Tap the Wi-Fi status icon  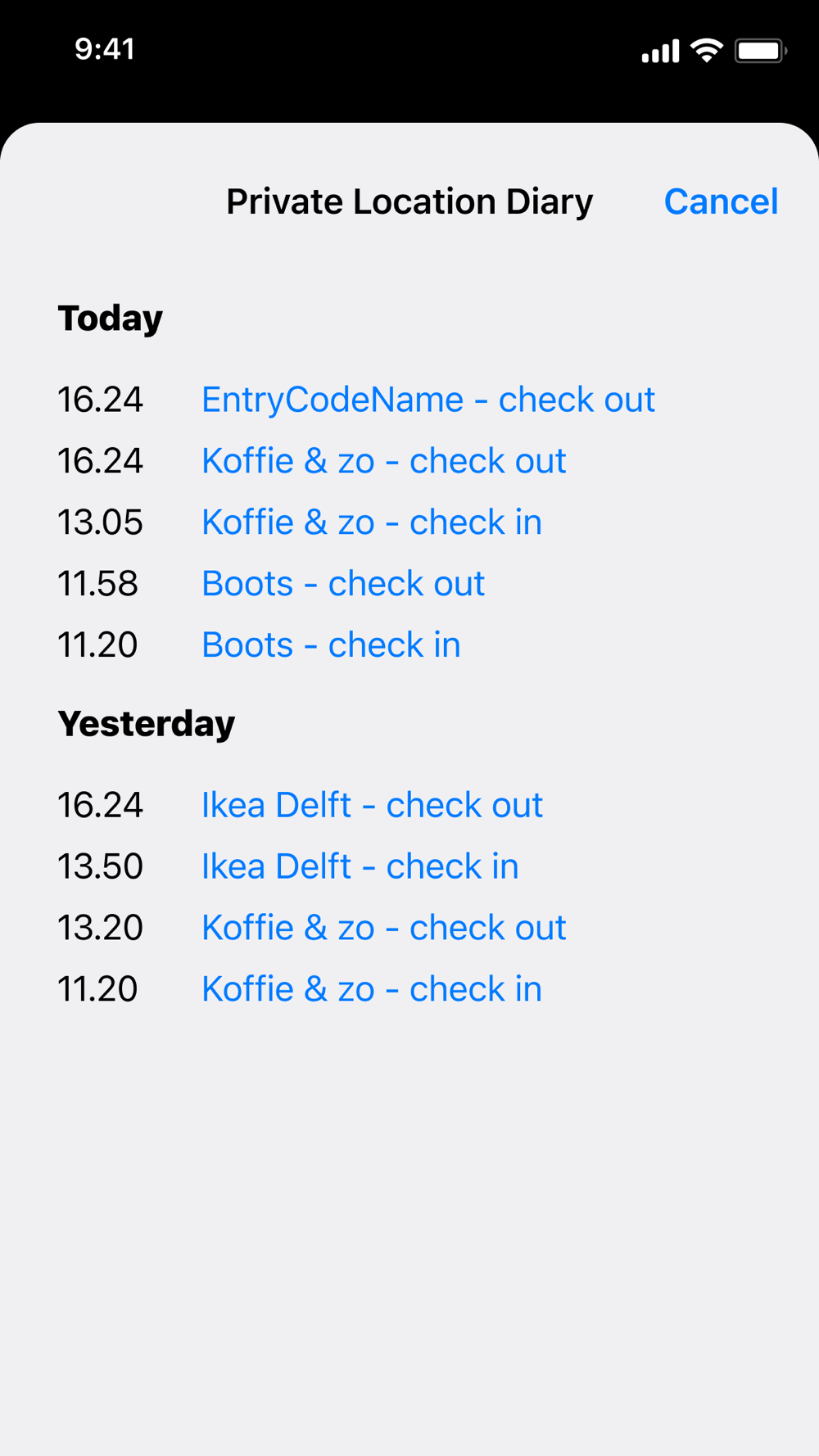click(706, 51)
